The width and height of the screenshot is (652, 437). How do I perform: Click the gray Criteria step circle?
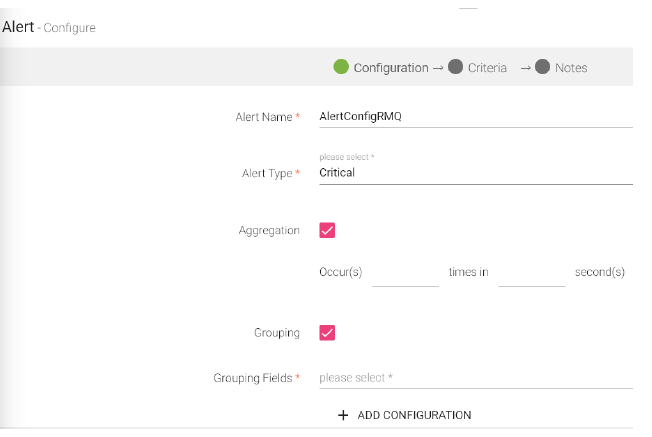[456, 67]
